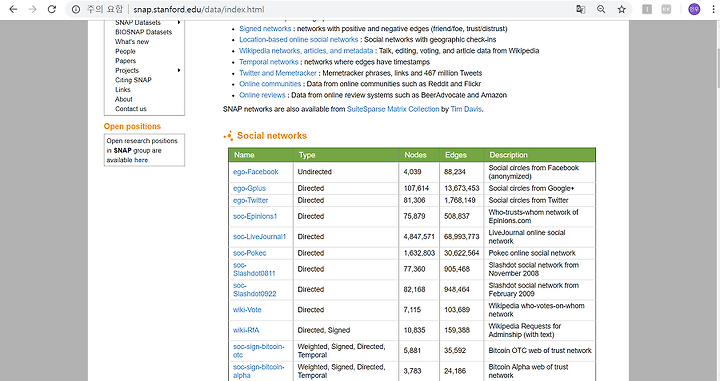Go back with the browser back arrow

(x=13, y=9)
